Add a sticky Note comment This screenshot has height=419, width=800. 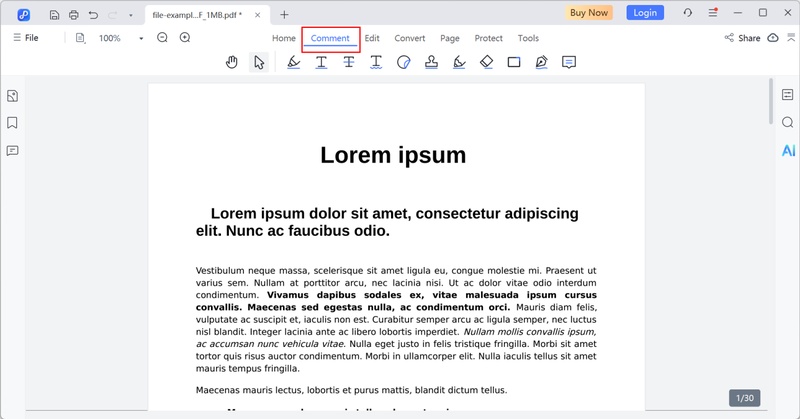569,62
